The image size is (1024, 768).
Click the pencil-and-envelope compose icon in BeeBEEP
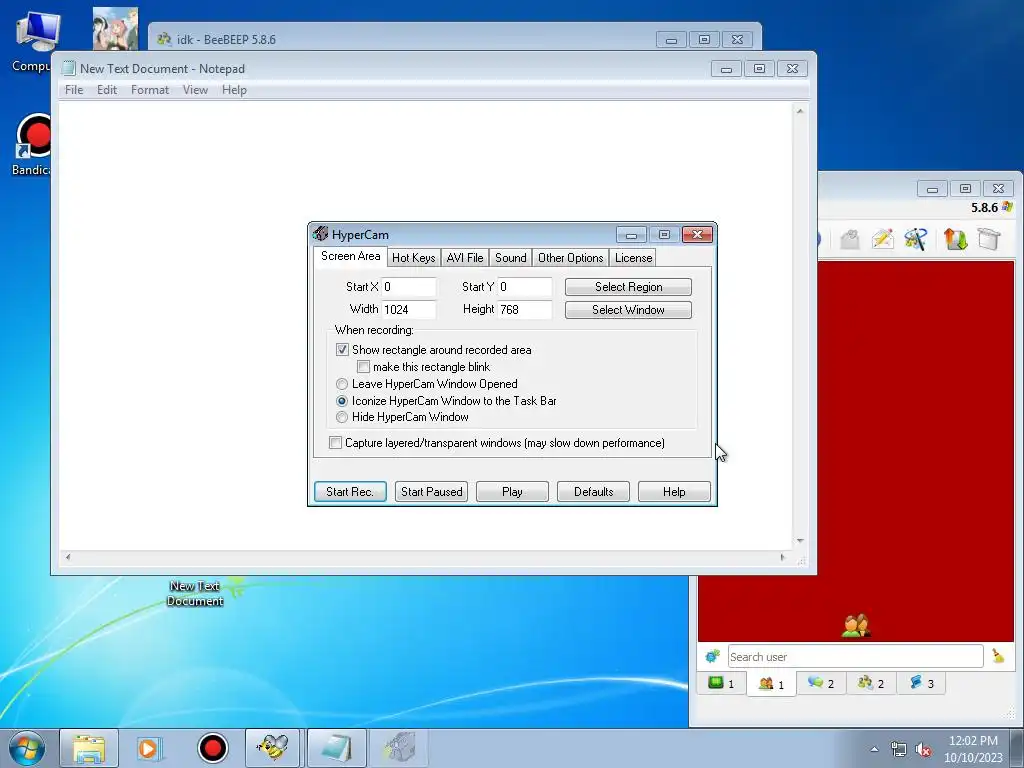click(x=882, y=239)
